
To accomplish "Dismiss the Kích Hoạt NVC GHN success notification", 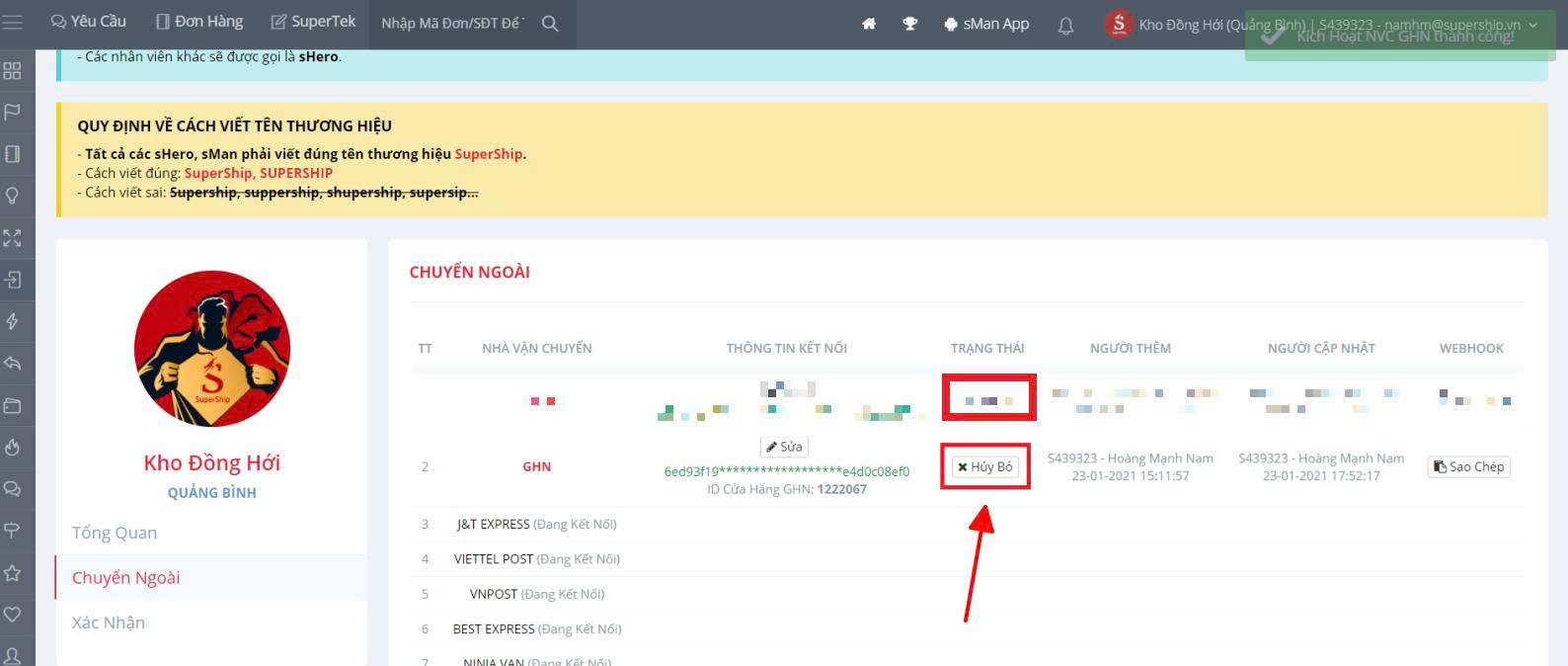I will pos(1399,36).
